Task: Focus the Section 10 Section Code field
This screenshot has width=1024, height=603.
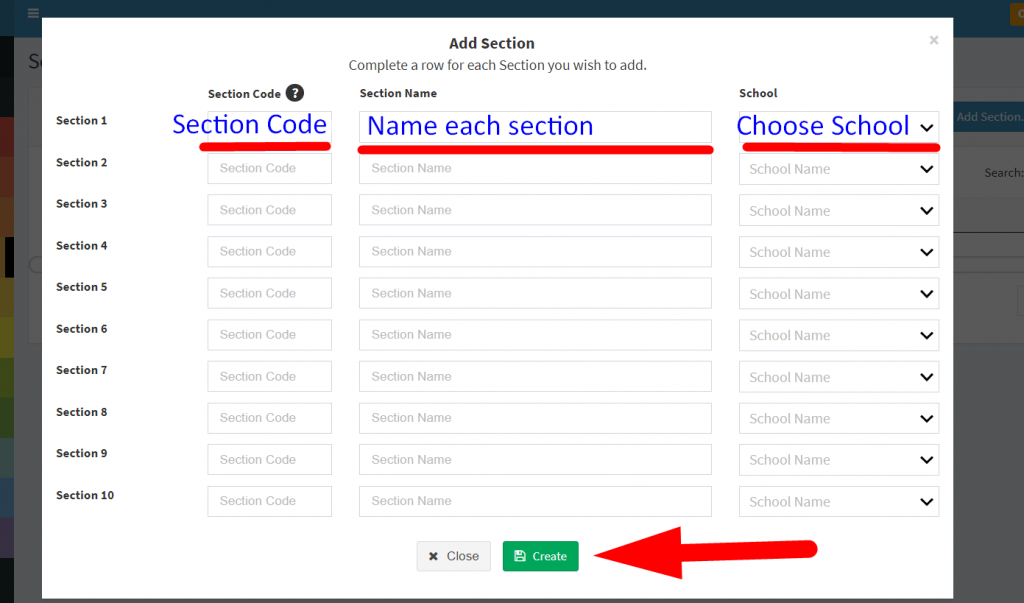Action: (269, 501)
